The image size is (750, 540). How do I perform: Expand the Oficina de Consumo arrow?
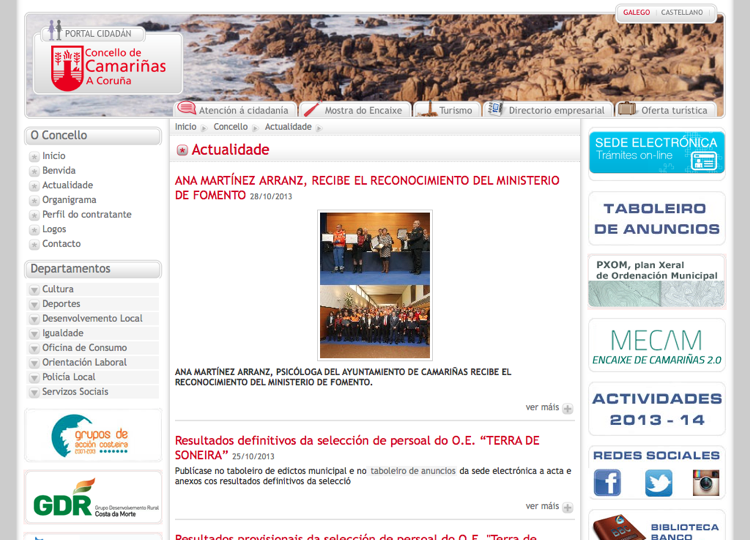point(34,349)
